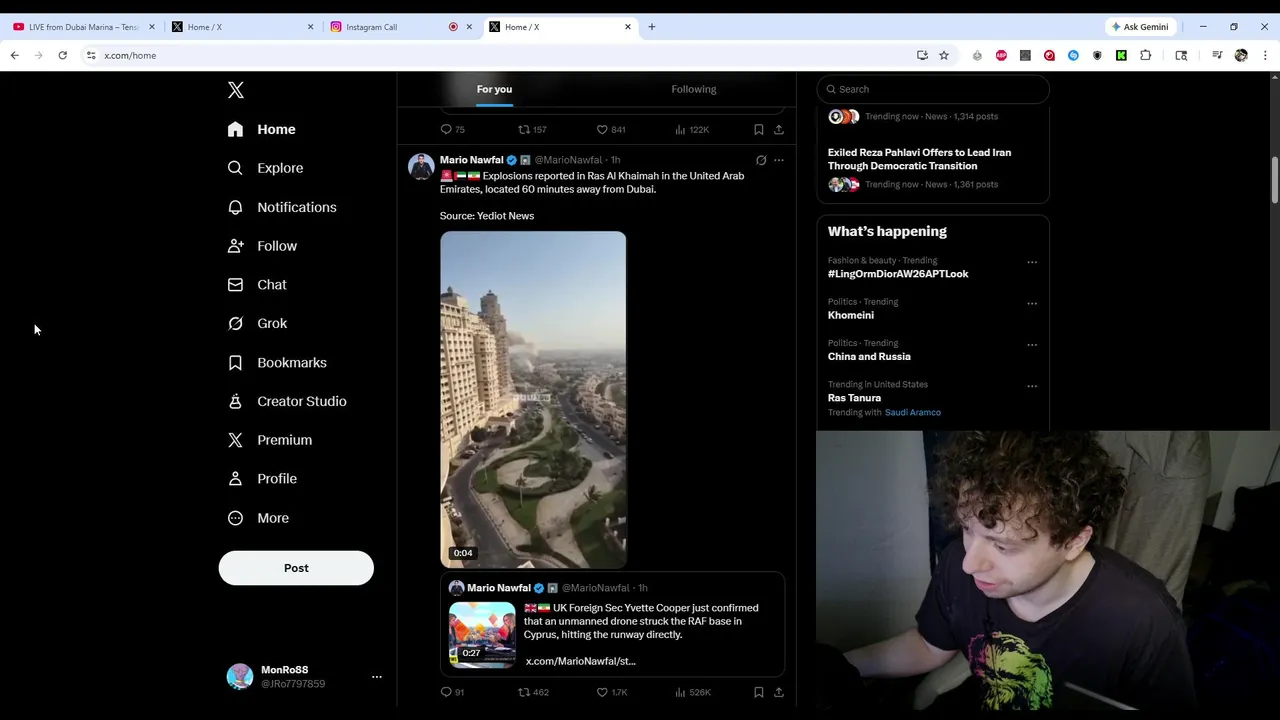Open more options for Ras Tanura trend
Screen dimensions: 1280x720
point(1032,386)
